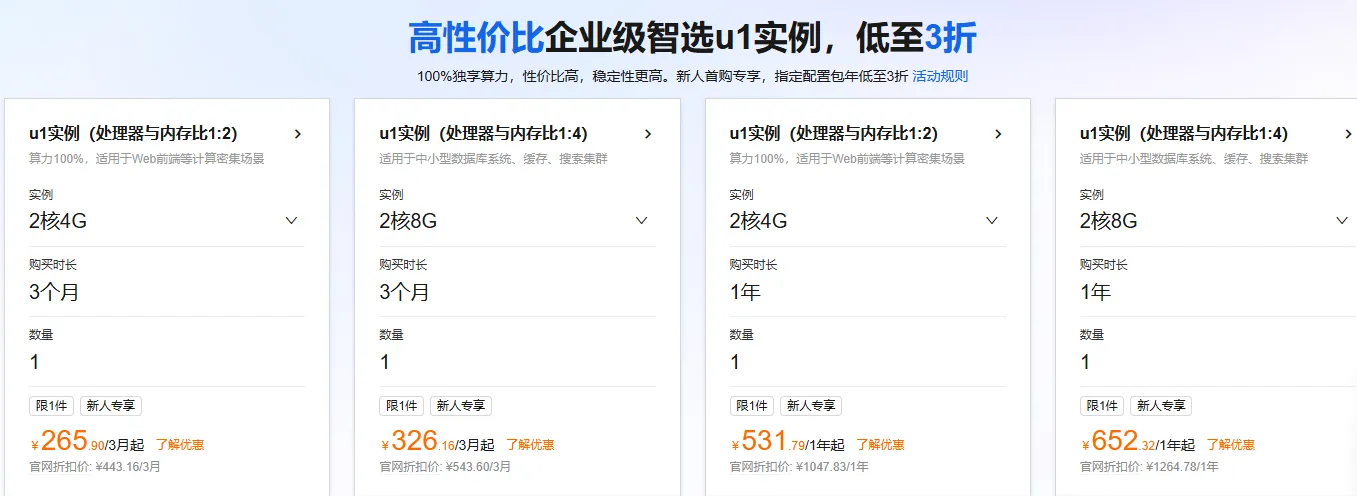Click 限1件 tag in the ¥326.16 card
The width and height of the screenshot is (1357, 496).
[401, 406]
